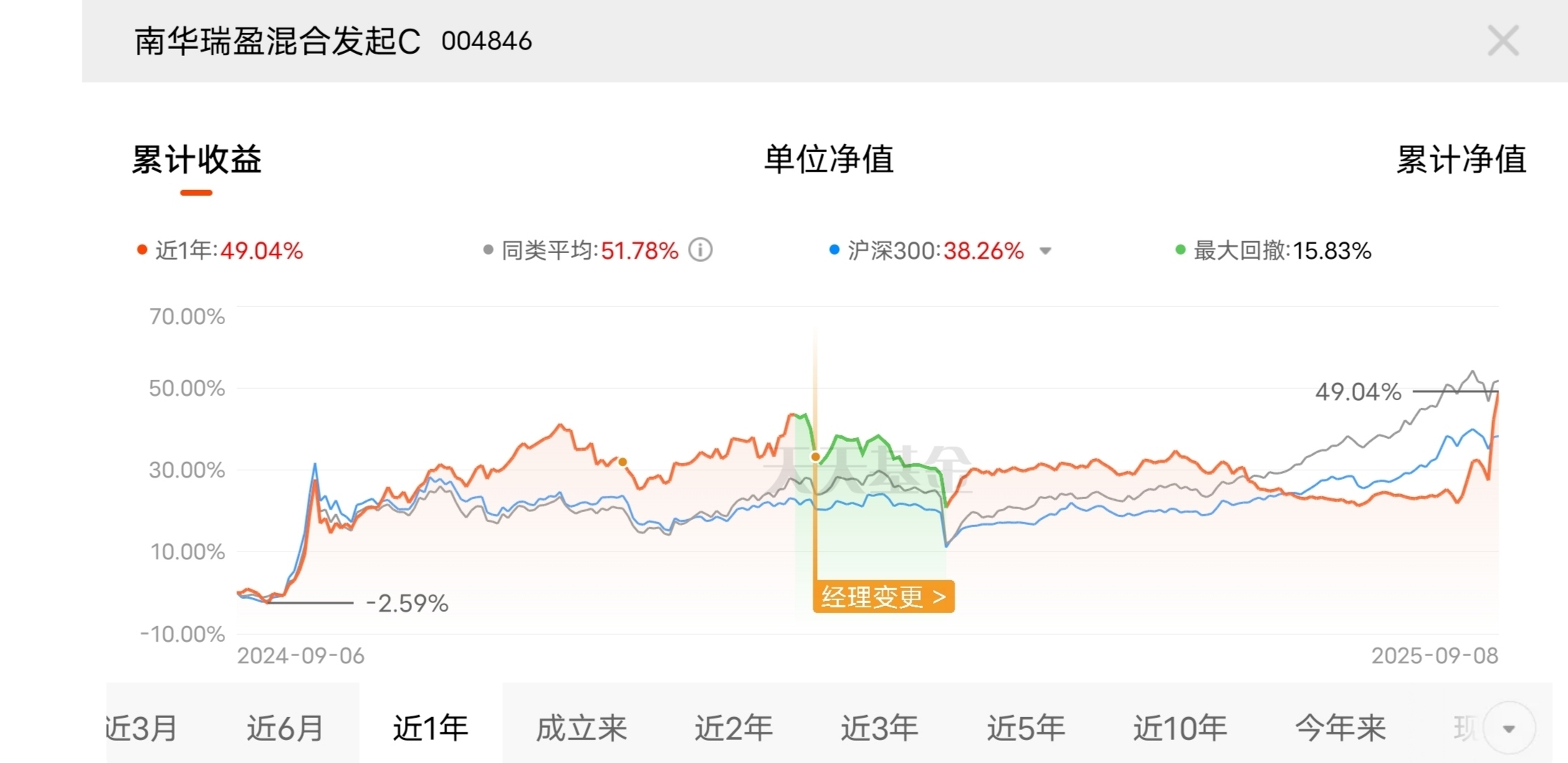Screen dimensions: 1568x763
Task: Choose the 近5年 time range
Action: coord(1026,728)
